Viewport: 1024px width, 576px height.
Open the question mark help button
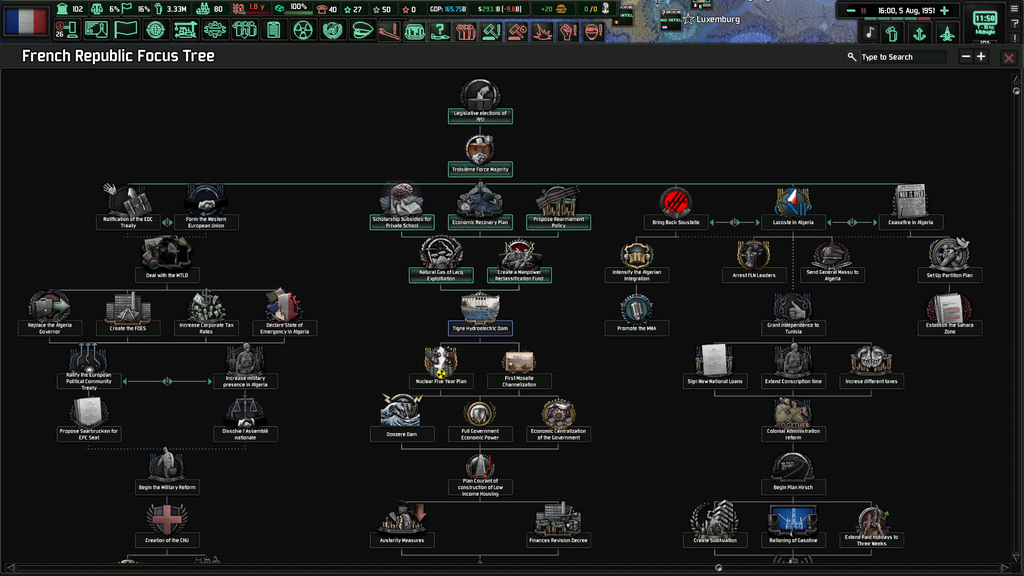[x=1015, y=24]
